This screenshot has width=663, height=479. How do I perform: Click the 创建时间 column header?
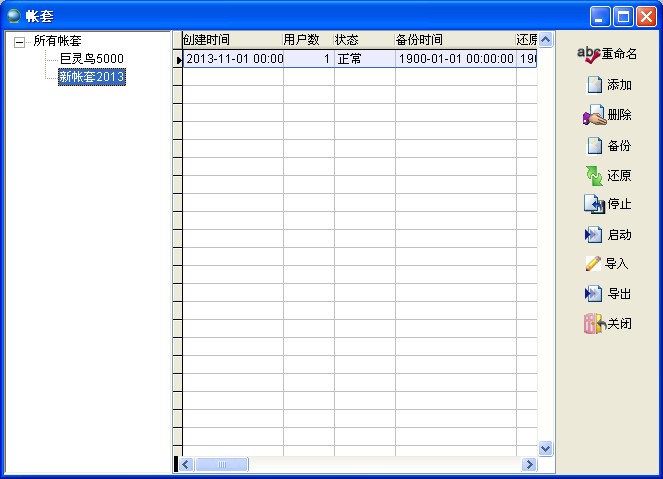click(231, 40)
